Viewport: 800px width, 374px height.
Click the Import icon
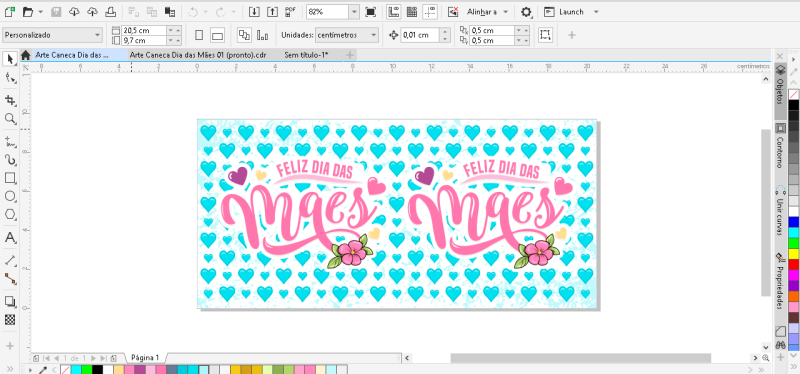click(255, 12)
